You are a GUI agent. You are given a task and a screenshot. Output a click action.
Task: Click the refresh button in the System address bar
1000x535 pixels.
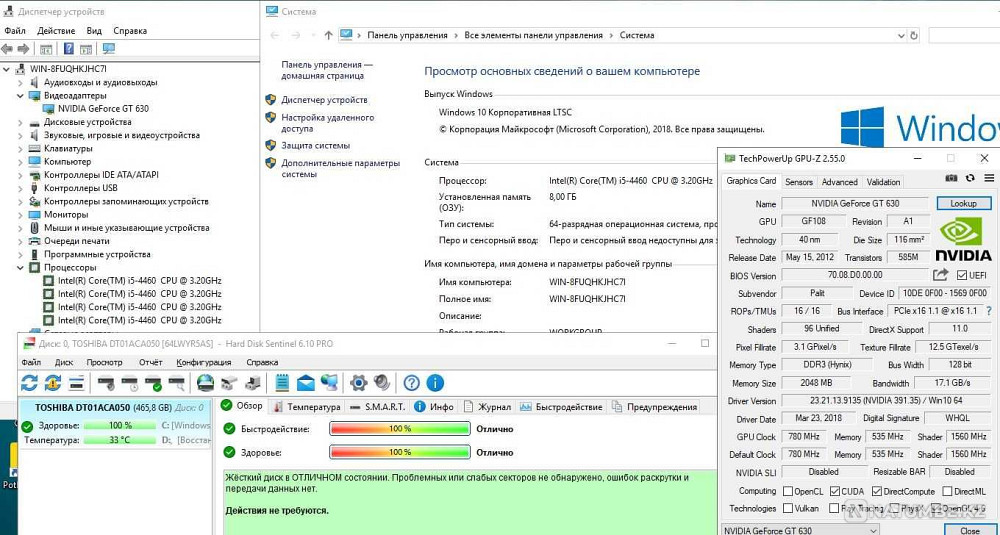tap(914, 36)
